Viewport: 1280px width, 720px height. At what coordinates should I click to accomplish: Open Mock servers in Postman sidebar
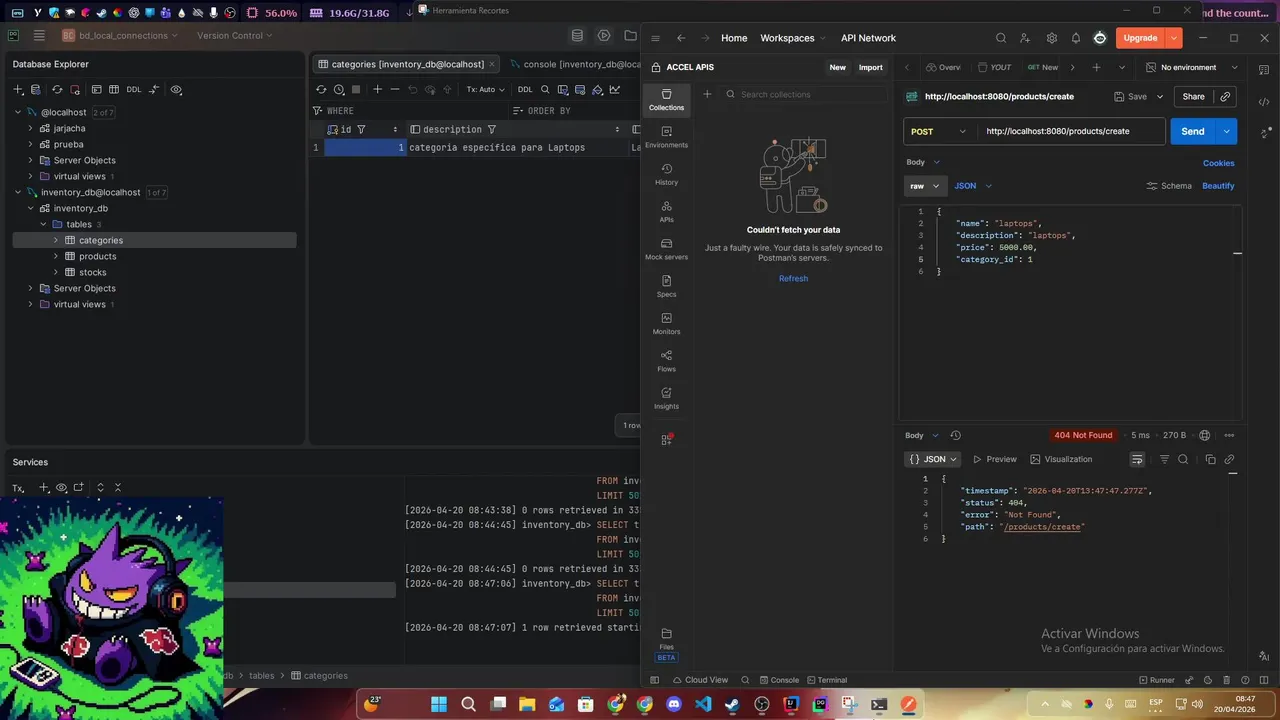[x=666, y=249]
